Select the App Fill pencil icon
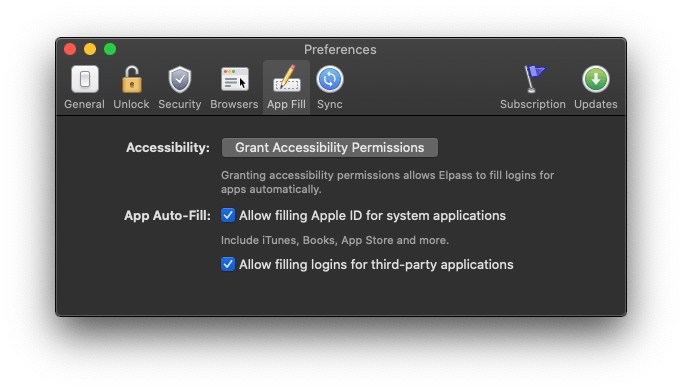The image size is (682, 390). (286, 78)
